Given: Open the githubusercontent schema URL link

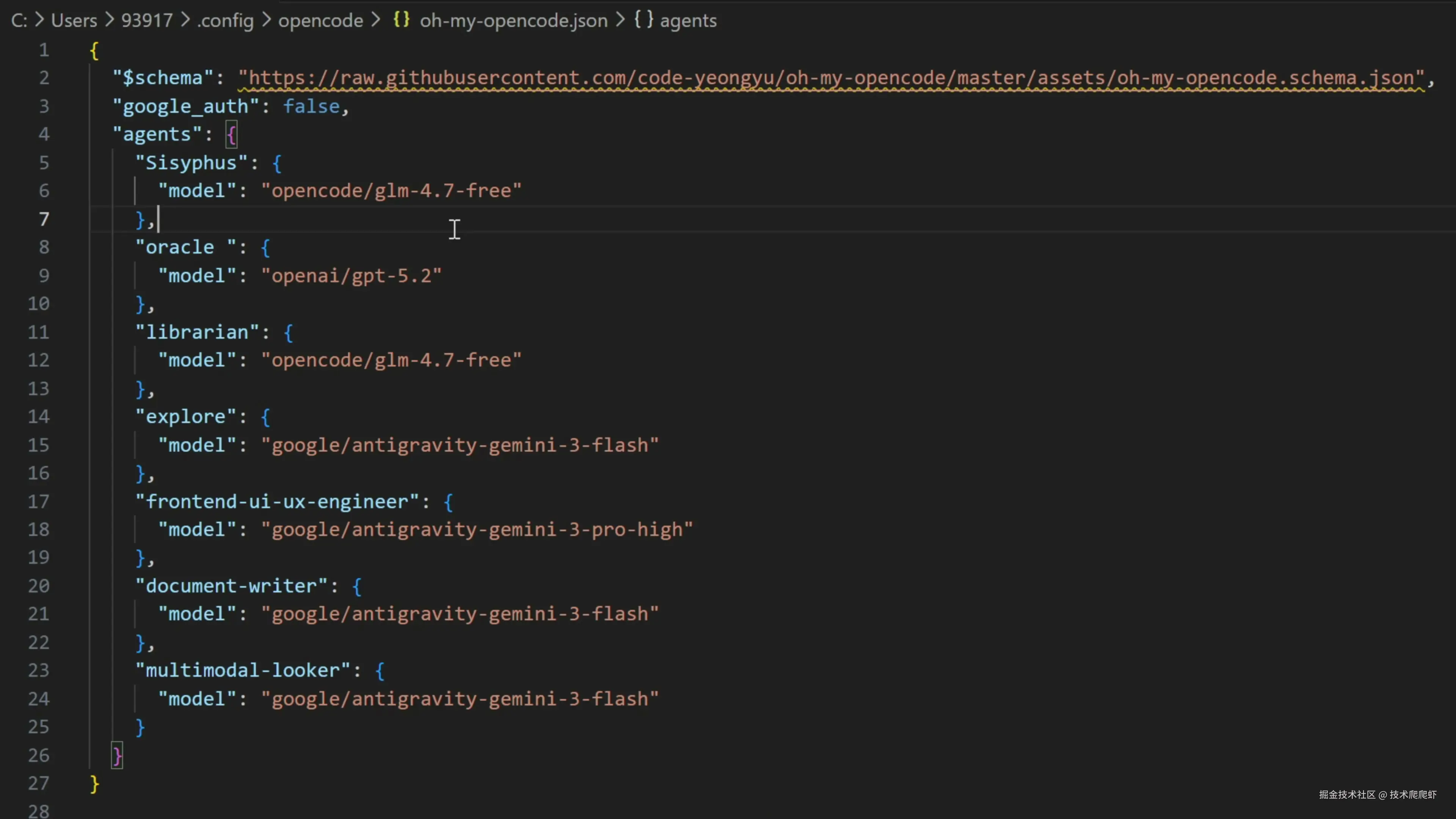Looking at the screenshot, I should pos(831,78).
